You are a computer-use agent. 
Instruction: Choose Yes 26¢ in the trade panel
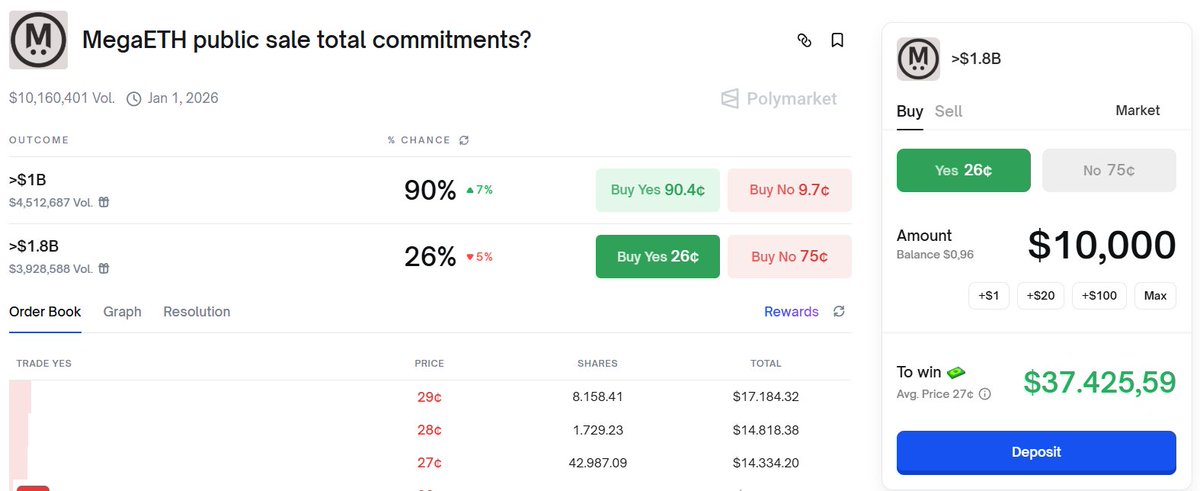(x=963, y=170)
